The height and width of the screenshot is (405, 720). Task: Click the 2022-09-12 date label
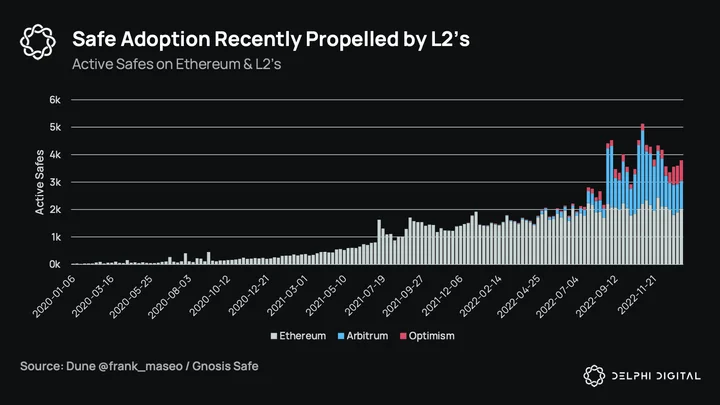(597, 297)
